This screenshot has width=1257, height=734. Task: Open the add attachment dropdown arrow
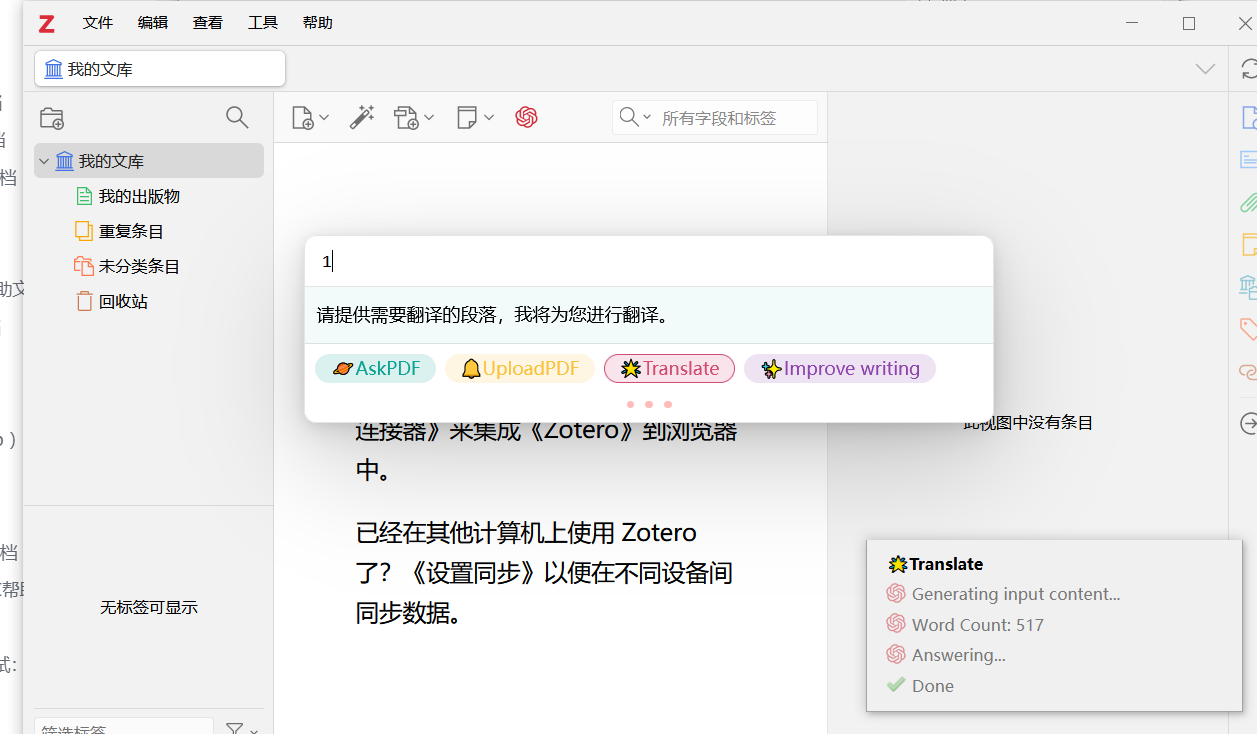429,118
